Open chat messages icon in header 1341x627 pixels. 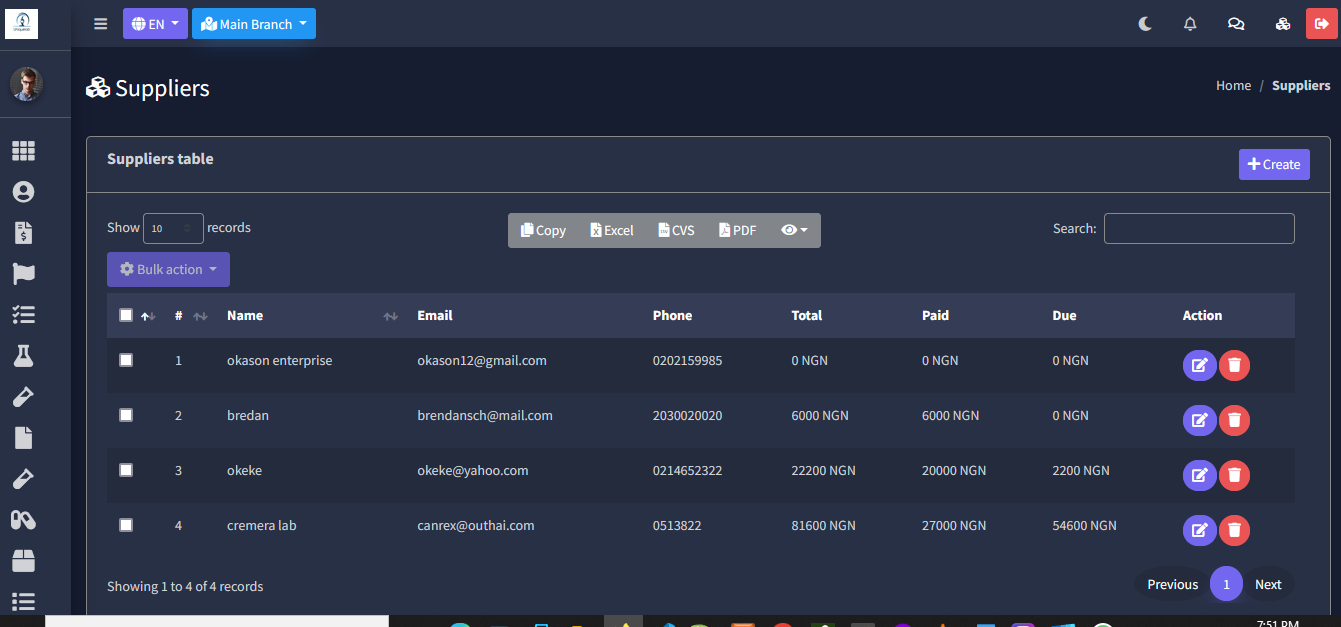point(1236,24)
